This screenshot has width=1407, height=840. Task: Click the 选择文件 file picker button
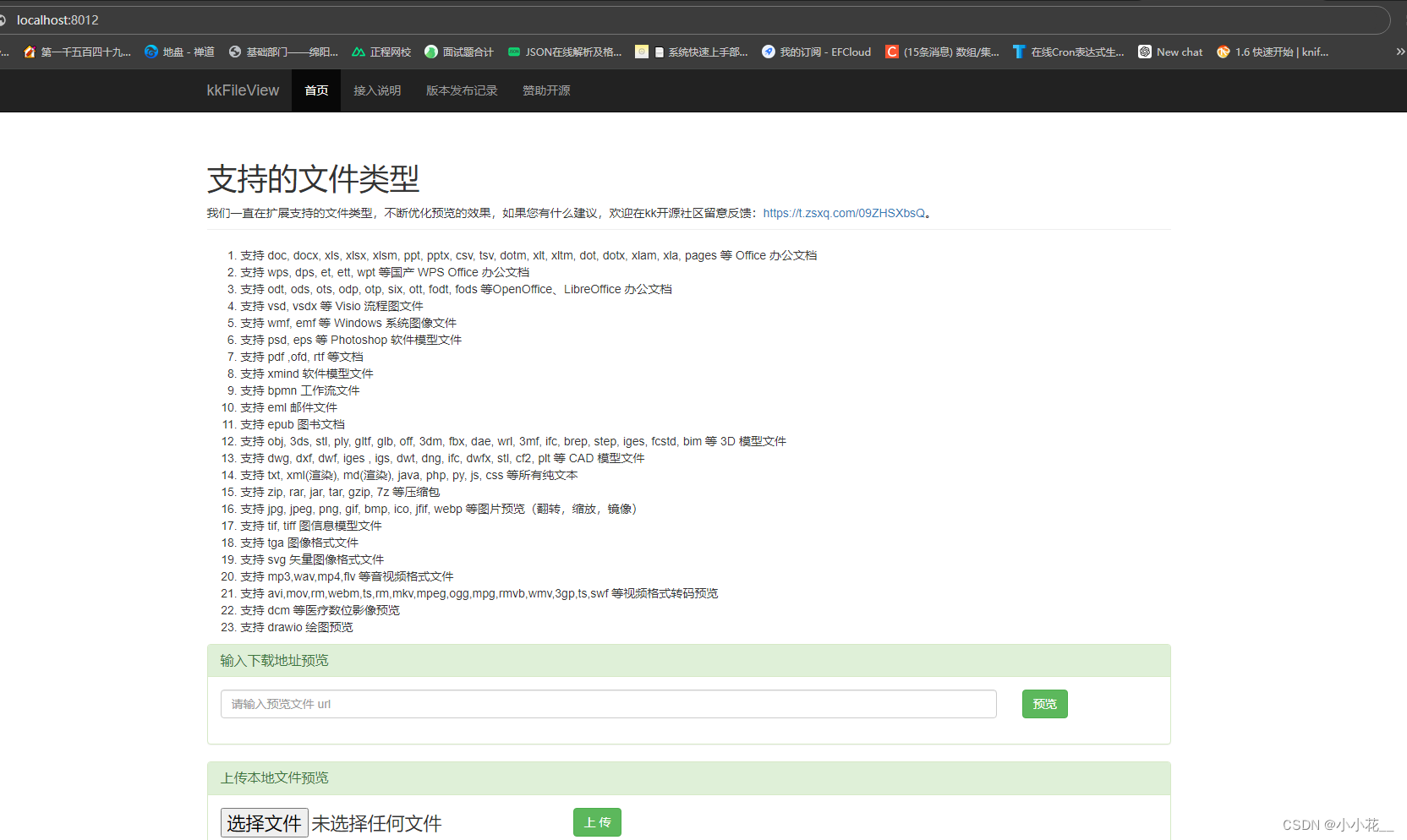point(264,822)
